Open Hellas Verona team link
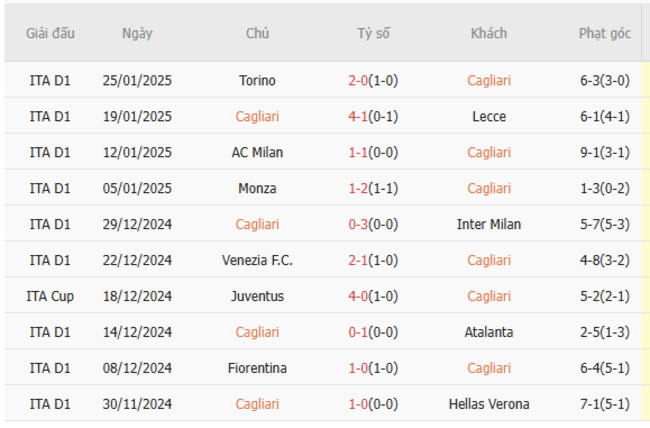Viewport: 650px width, 428px height. pos(489,404)
